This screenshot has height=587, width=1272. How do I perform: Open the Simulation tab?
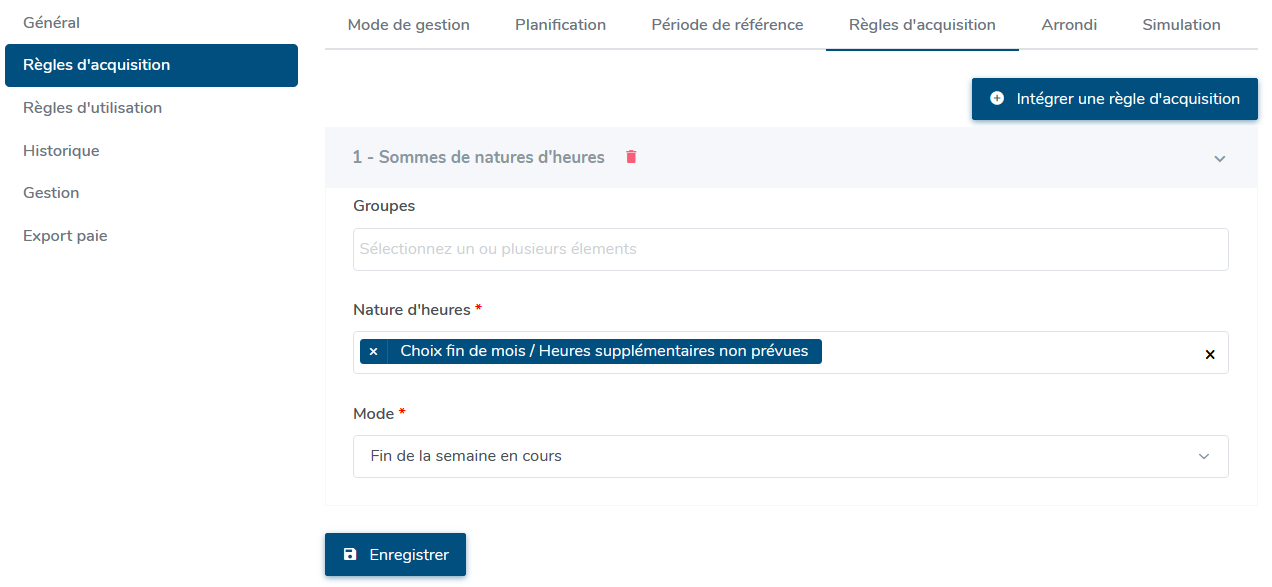point(1181,25)
